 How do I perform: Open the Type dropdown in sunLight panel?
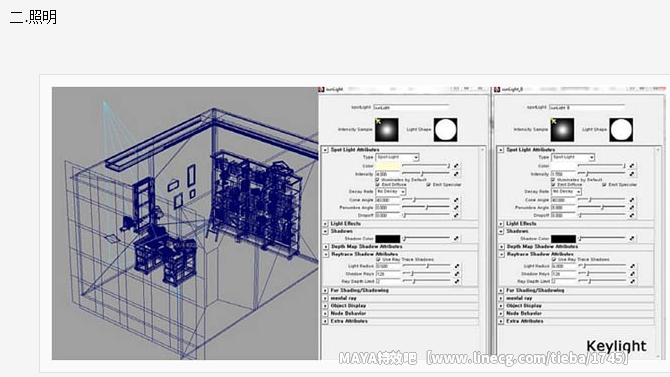click(x=397, y=157)
